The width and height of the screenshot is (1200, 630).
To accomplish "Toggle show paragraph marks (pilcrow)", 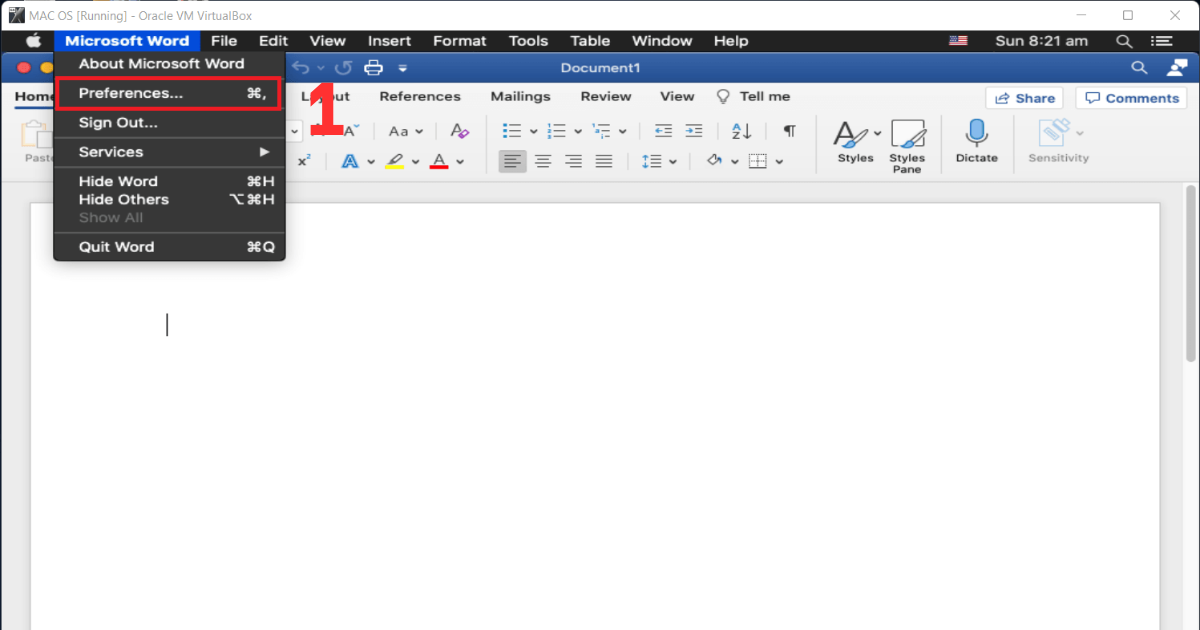I will (790, 131).
